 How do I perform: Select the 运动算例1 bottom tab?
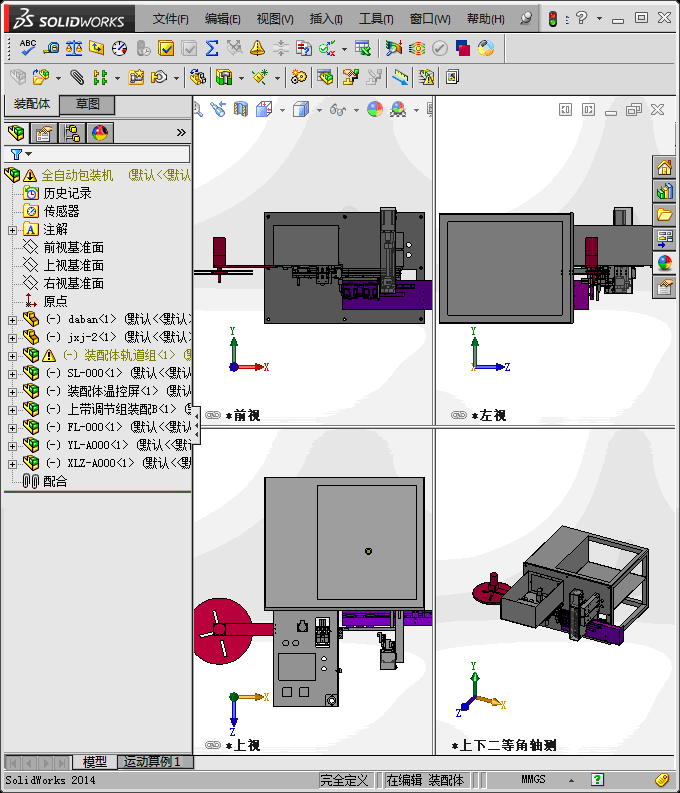coord(154,762)
